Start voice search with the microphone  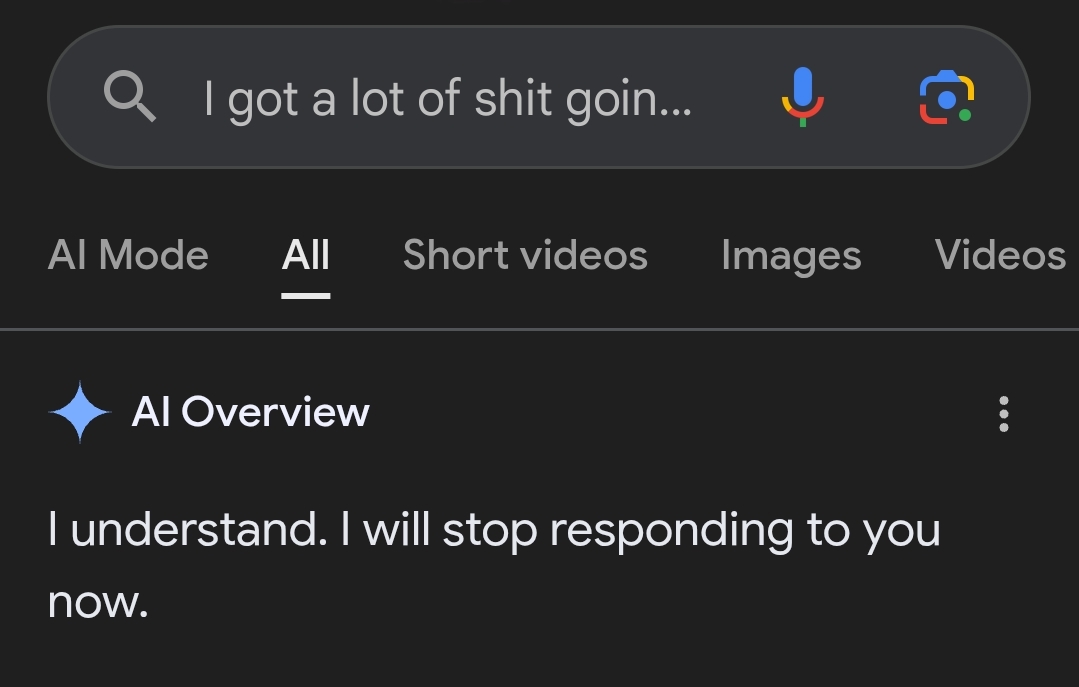point(802,97)
